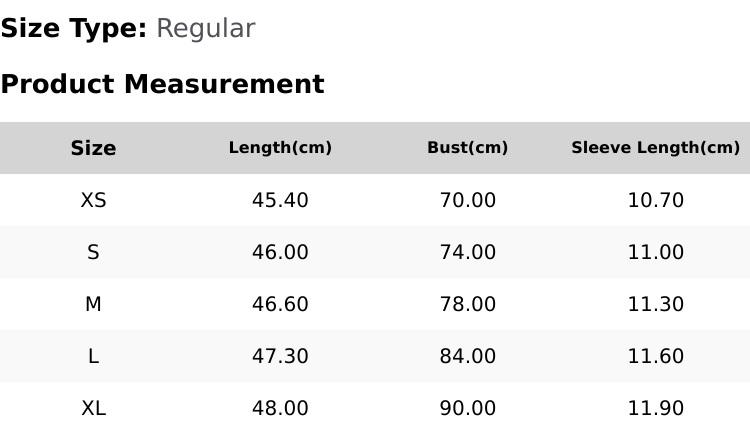
Task: Click the 48.00 length value for XL
Action: [x=280, y=409]
